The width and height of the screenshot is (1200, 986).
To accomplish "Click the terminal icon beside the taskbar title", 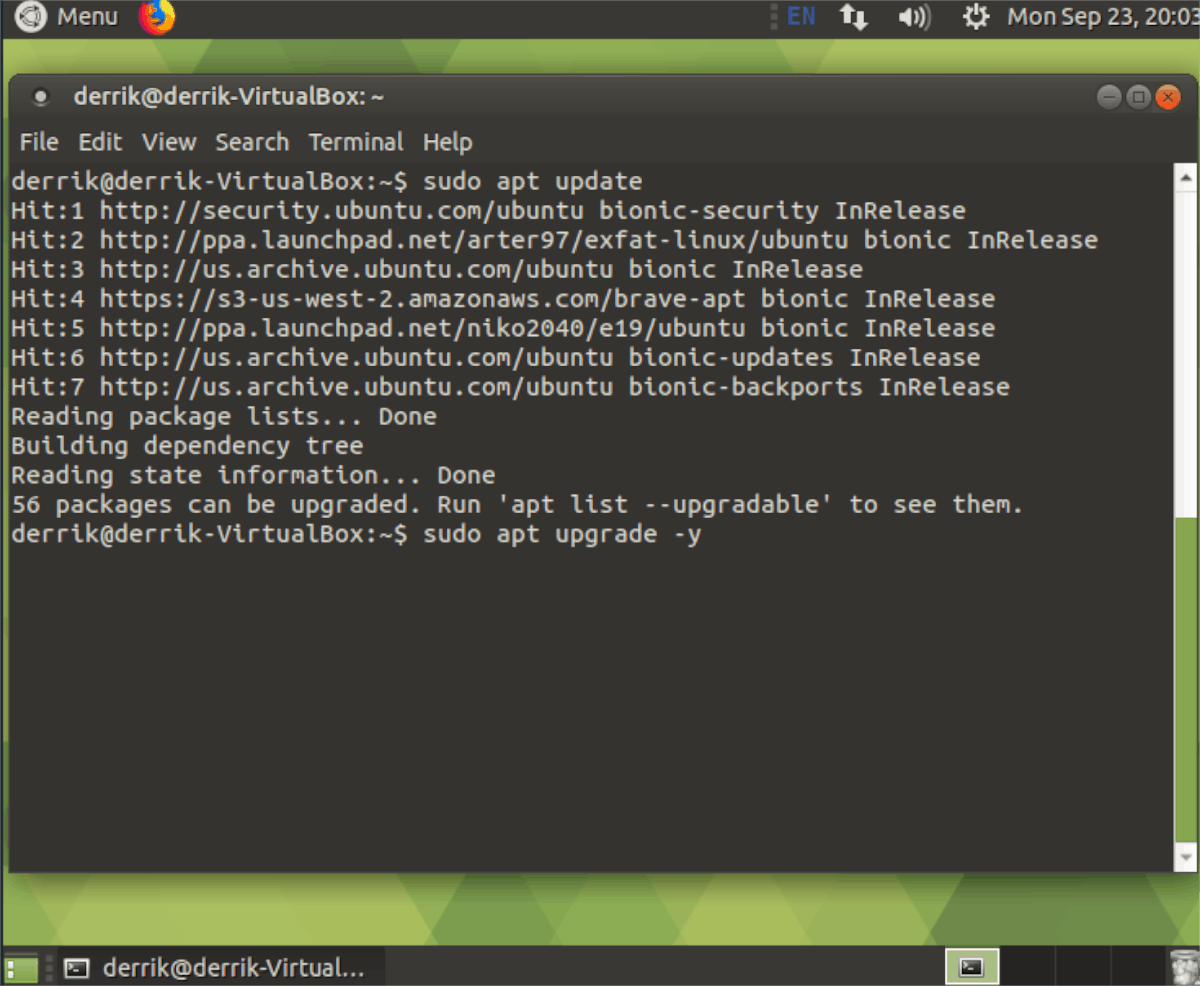I will coord(76,967).
